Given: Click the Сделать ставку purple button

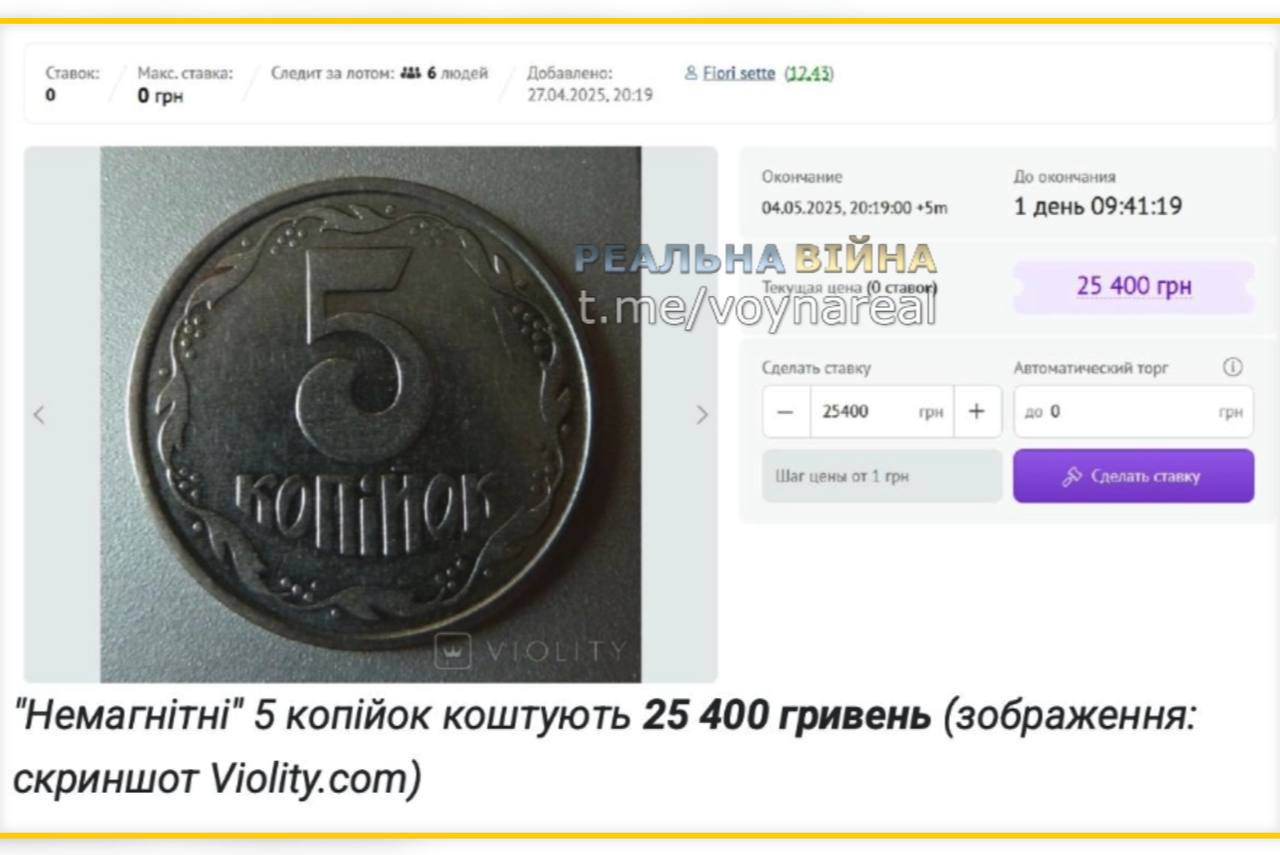Looking at the screenshot, I should coord(1133,476).
